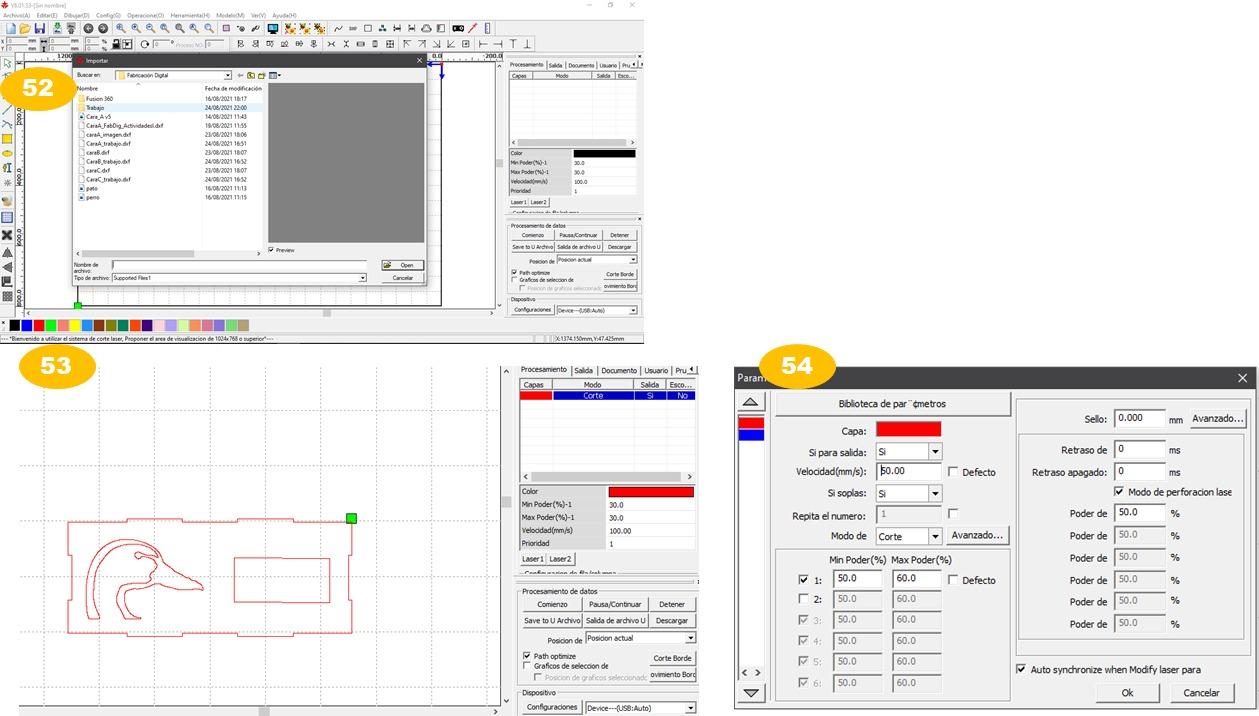The image size is (1259, 716).
Task: Go up one folder level in Importar
Action: (x=251, y=75)
